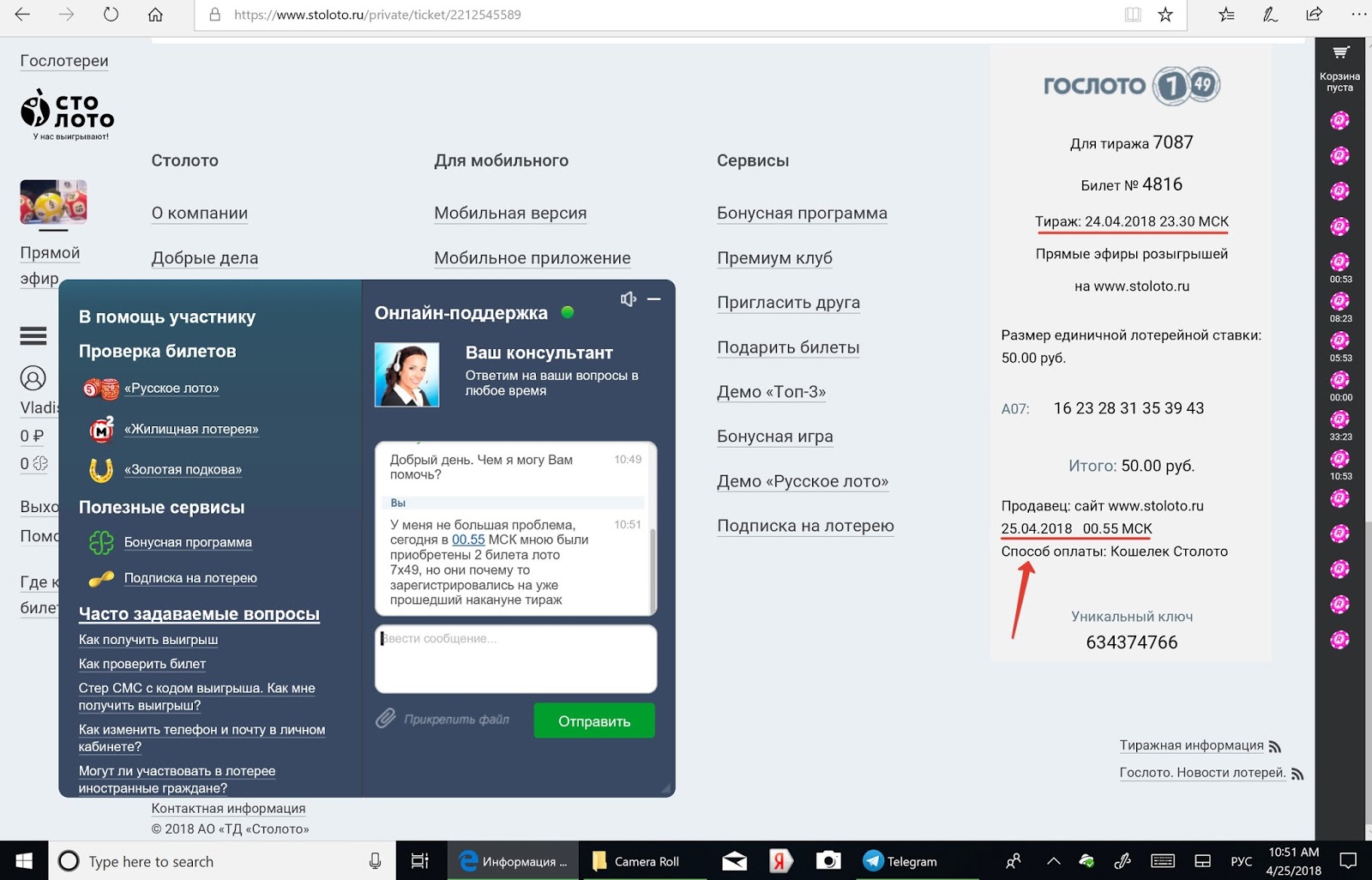Click the Stoloto logo

click(x=67, y=113)
